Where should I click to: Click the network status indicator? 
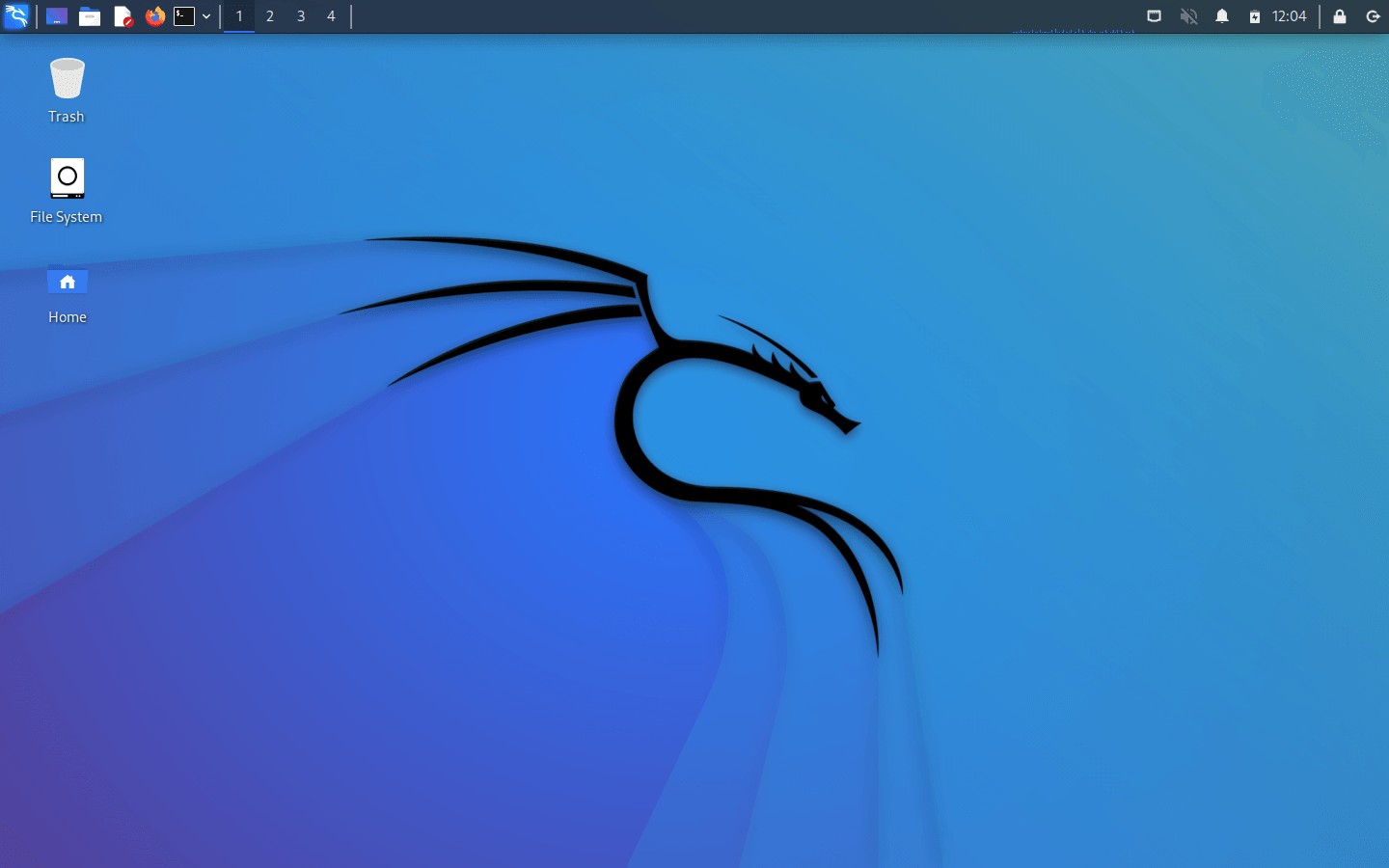pos(1154,16)
